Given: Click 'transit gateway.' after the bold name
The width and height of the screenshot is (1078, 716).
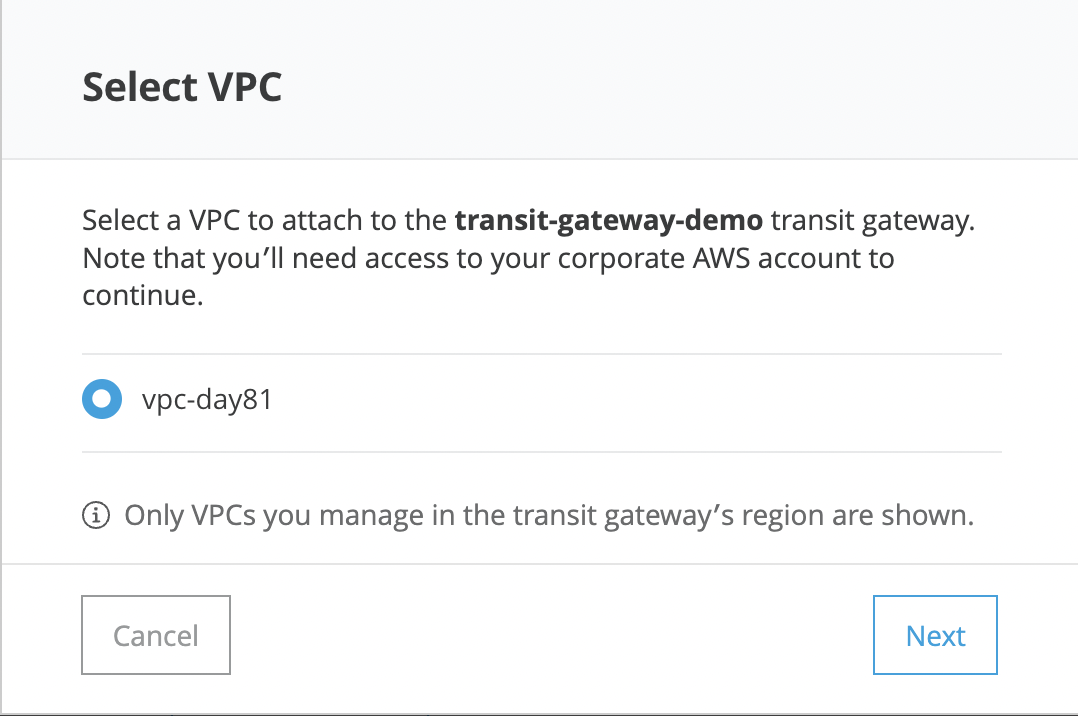Looking at the screenshot, I should (871, 221).
